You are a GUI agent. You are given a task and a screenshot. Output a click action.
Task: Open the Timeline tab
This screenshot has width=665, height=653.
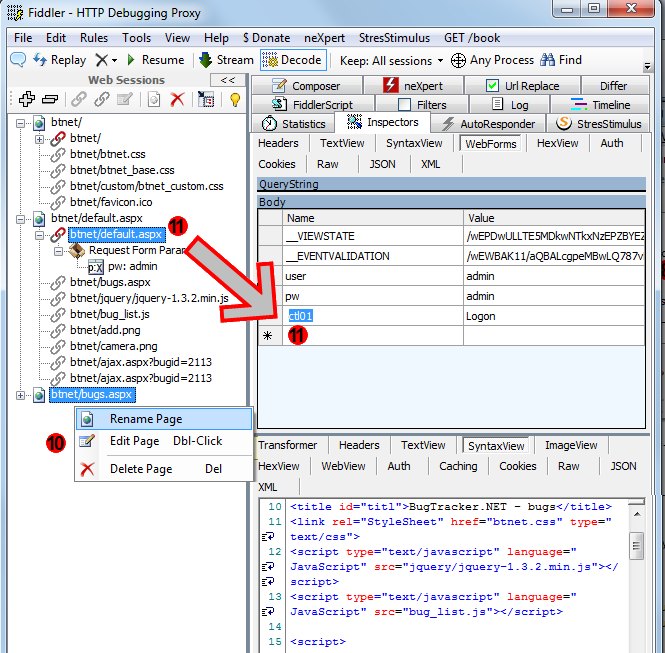tap(600, 104)
